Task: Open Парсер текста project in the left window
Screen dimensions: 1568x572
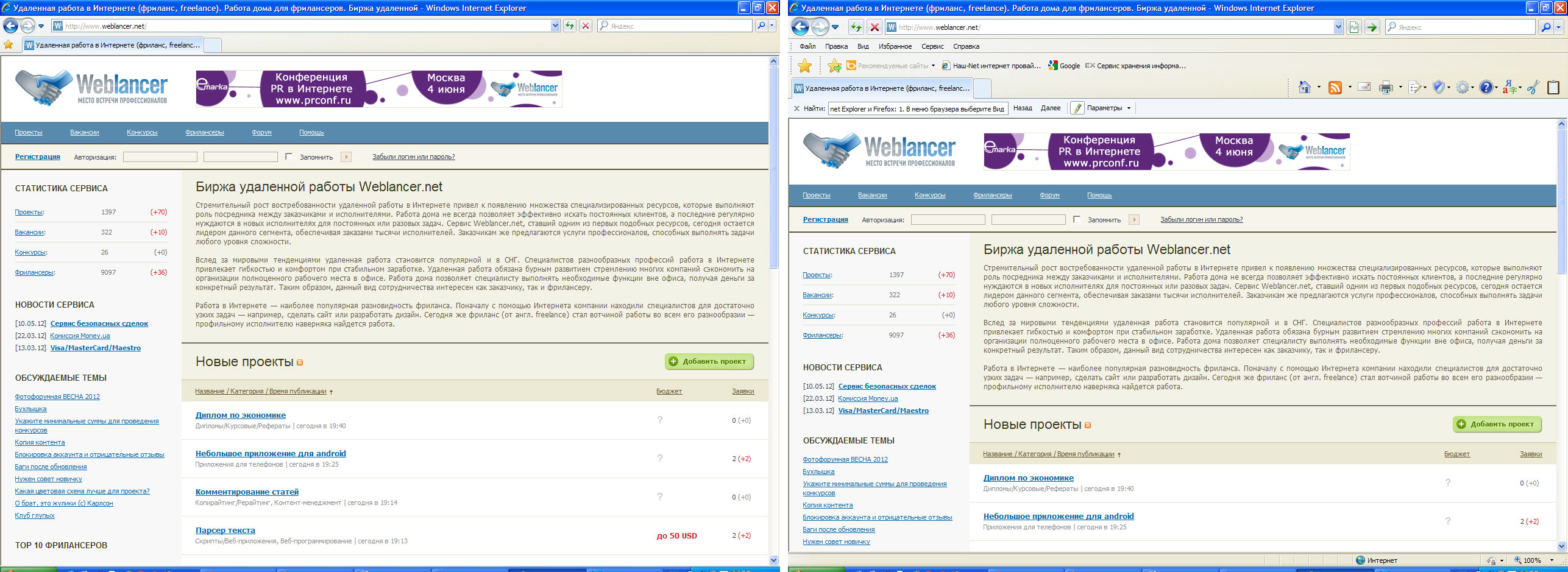Action: pyautogui.click(x=225, y=531)
